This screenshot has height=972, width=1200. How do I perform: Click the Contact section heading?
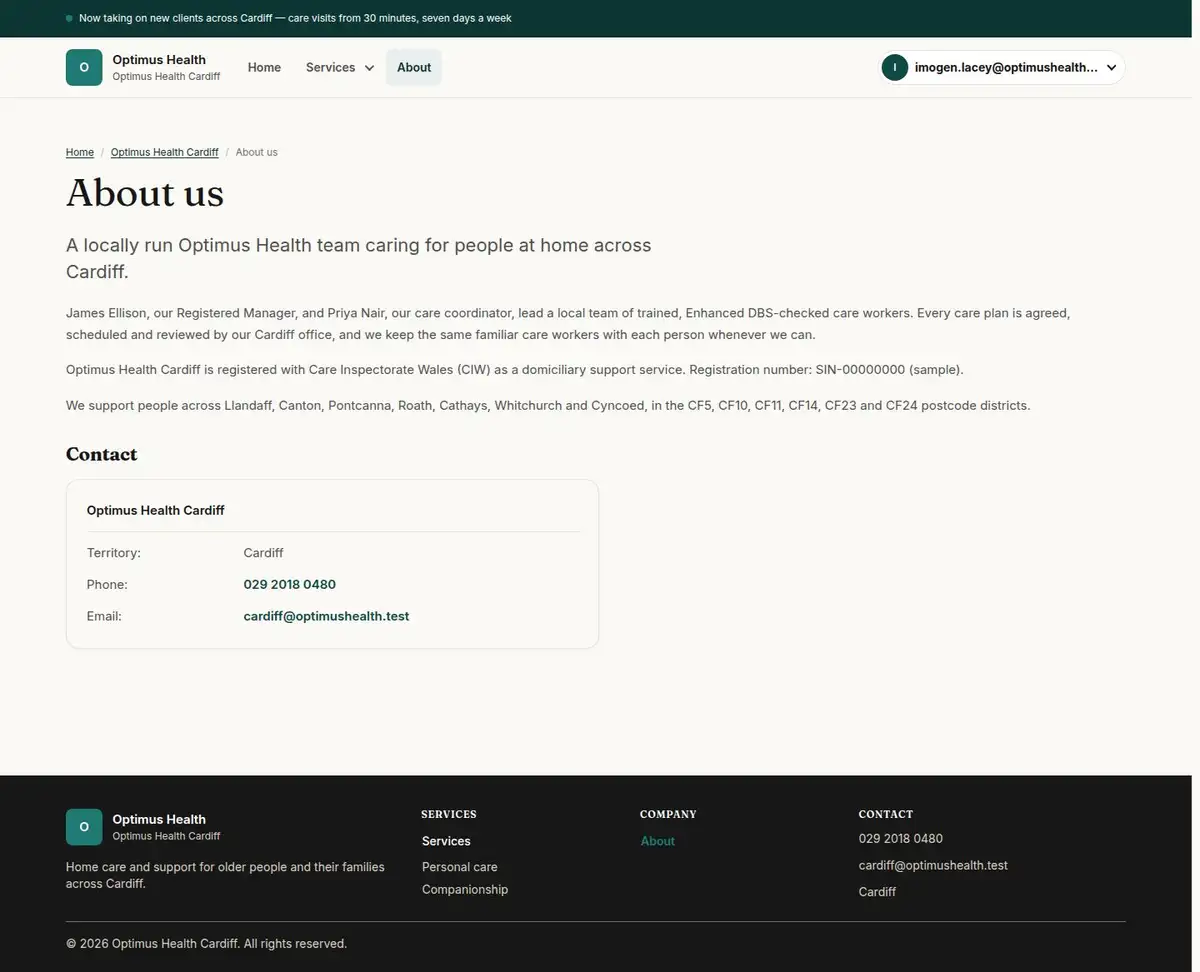click(101, 454)
